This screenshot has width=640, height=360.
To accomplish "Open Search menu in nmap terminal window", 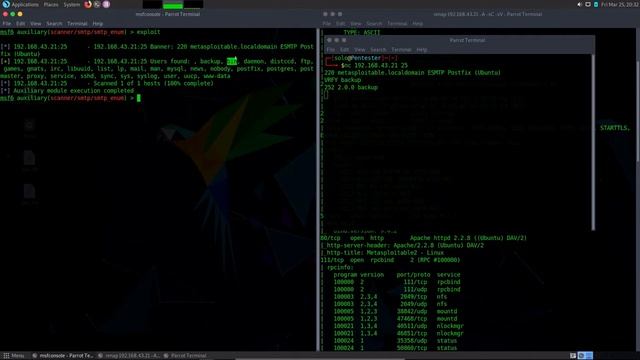I will click(374, 24).
